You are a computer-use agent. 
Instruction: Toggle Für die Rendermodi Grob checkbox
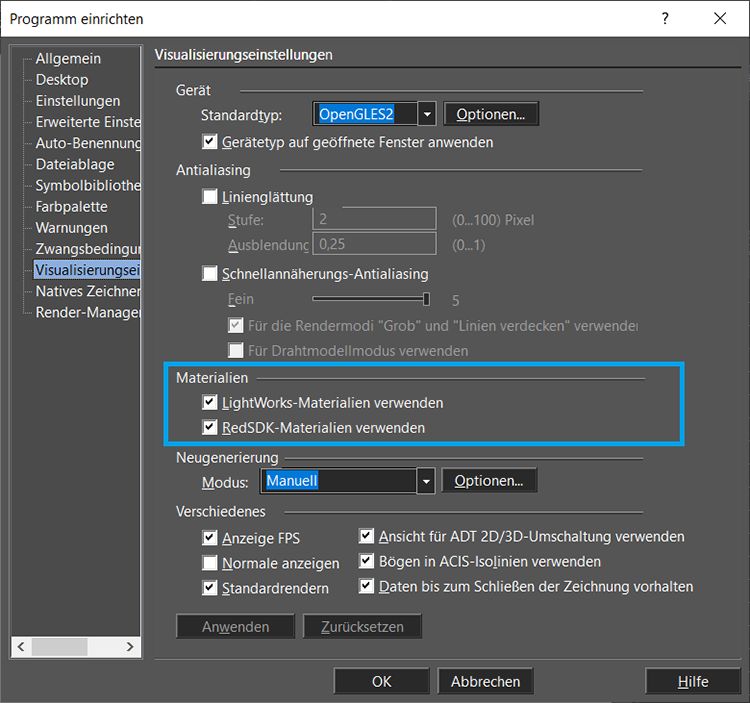pos(235,325)
